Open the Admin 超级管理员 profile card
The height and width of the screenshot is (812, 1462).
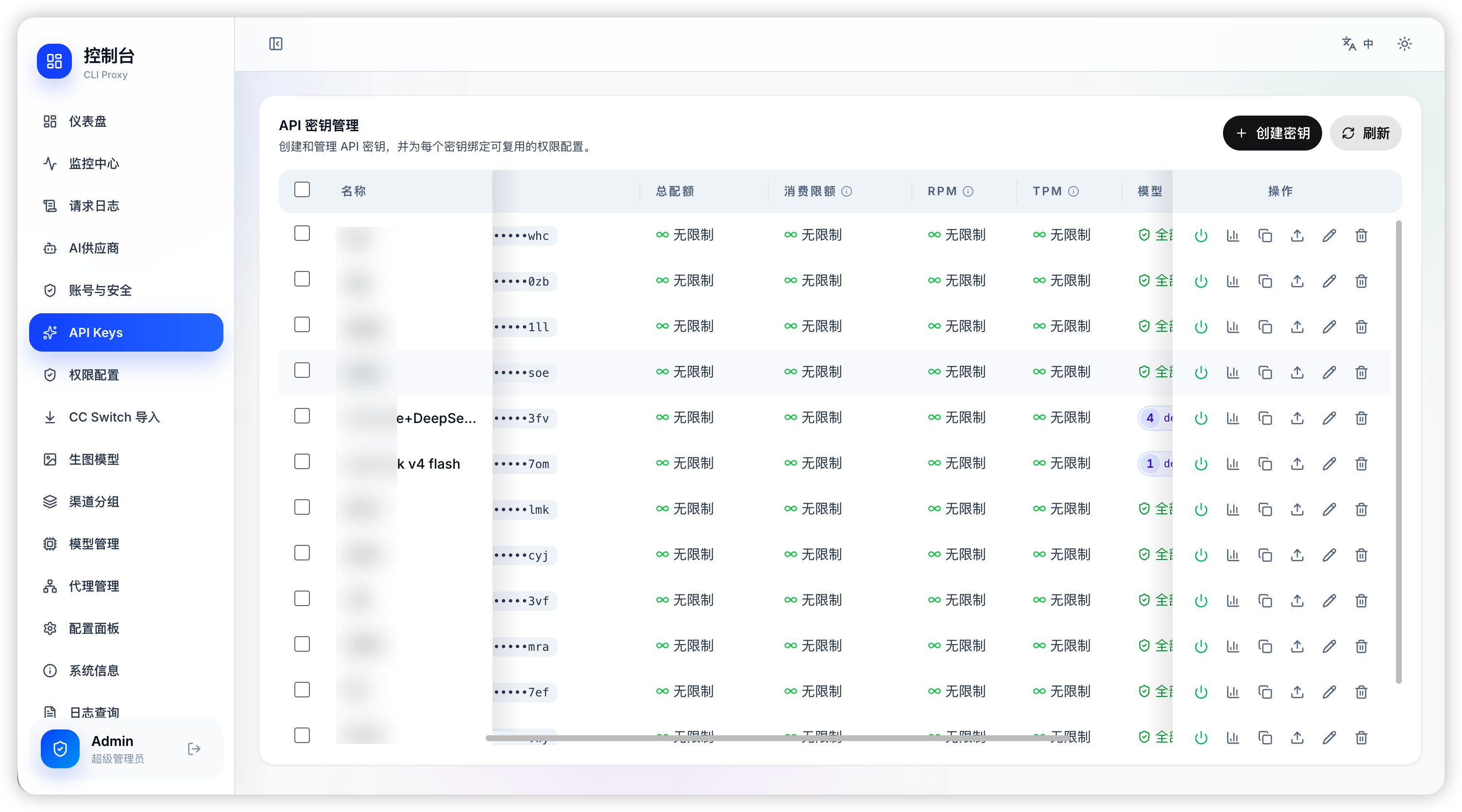click(126, 748)
